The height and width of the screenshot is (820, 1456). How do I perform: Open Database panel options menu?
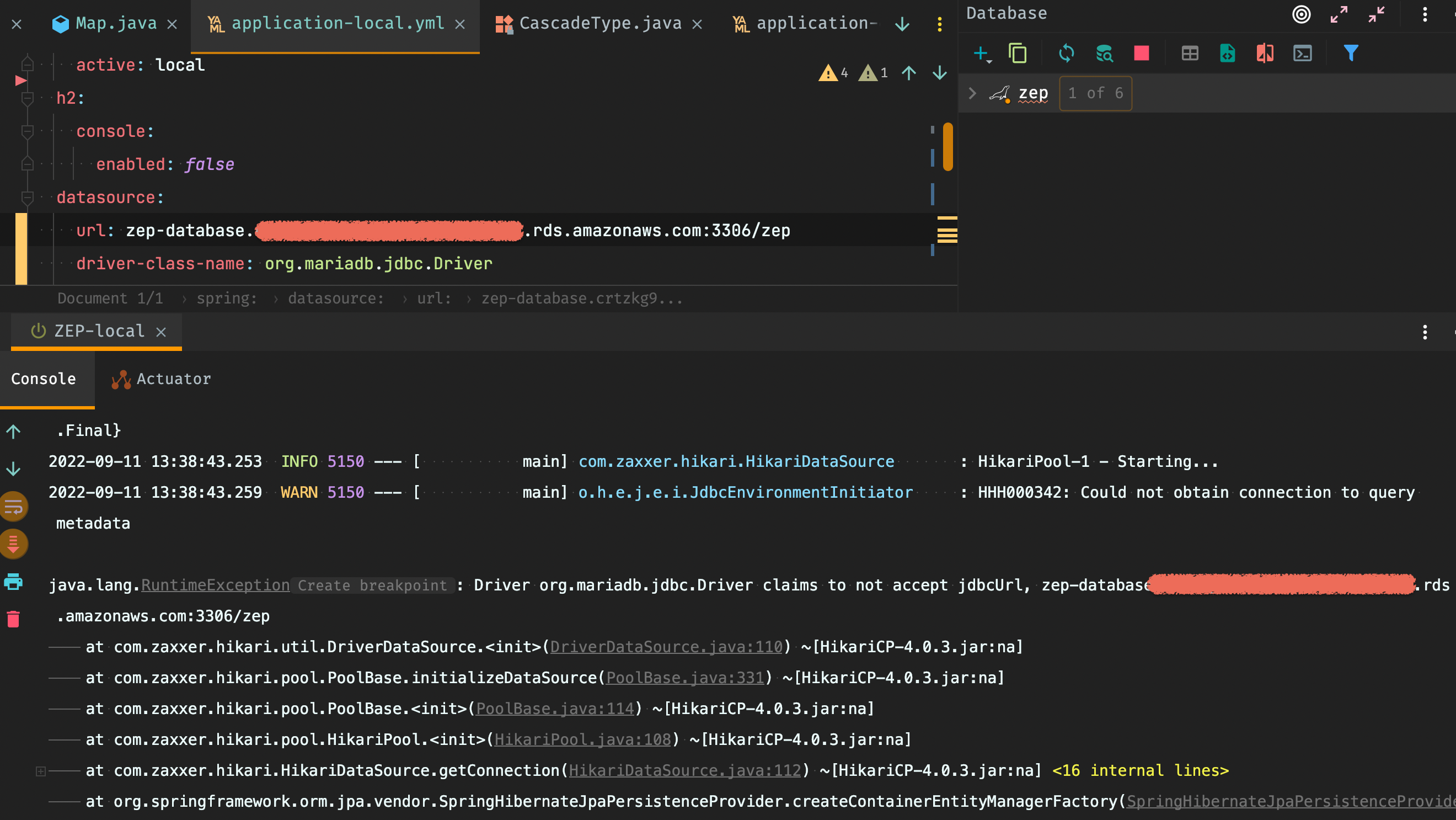click(x=1425, y=14)
